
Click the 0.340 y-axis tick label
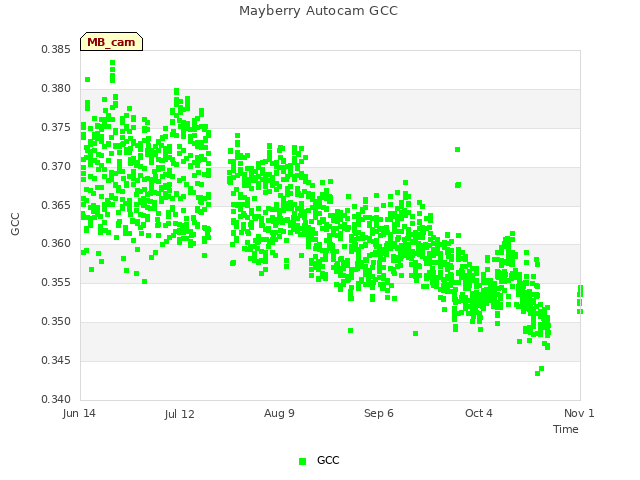(x=56, y=399)
